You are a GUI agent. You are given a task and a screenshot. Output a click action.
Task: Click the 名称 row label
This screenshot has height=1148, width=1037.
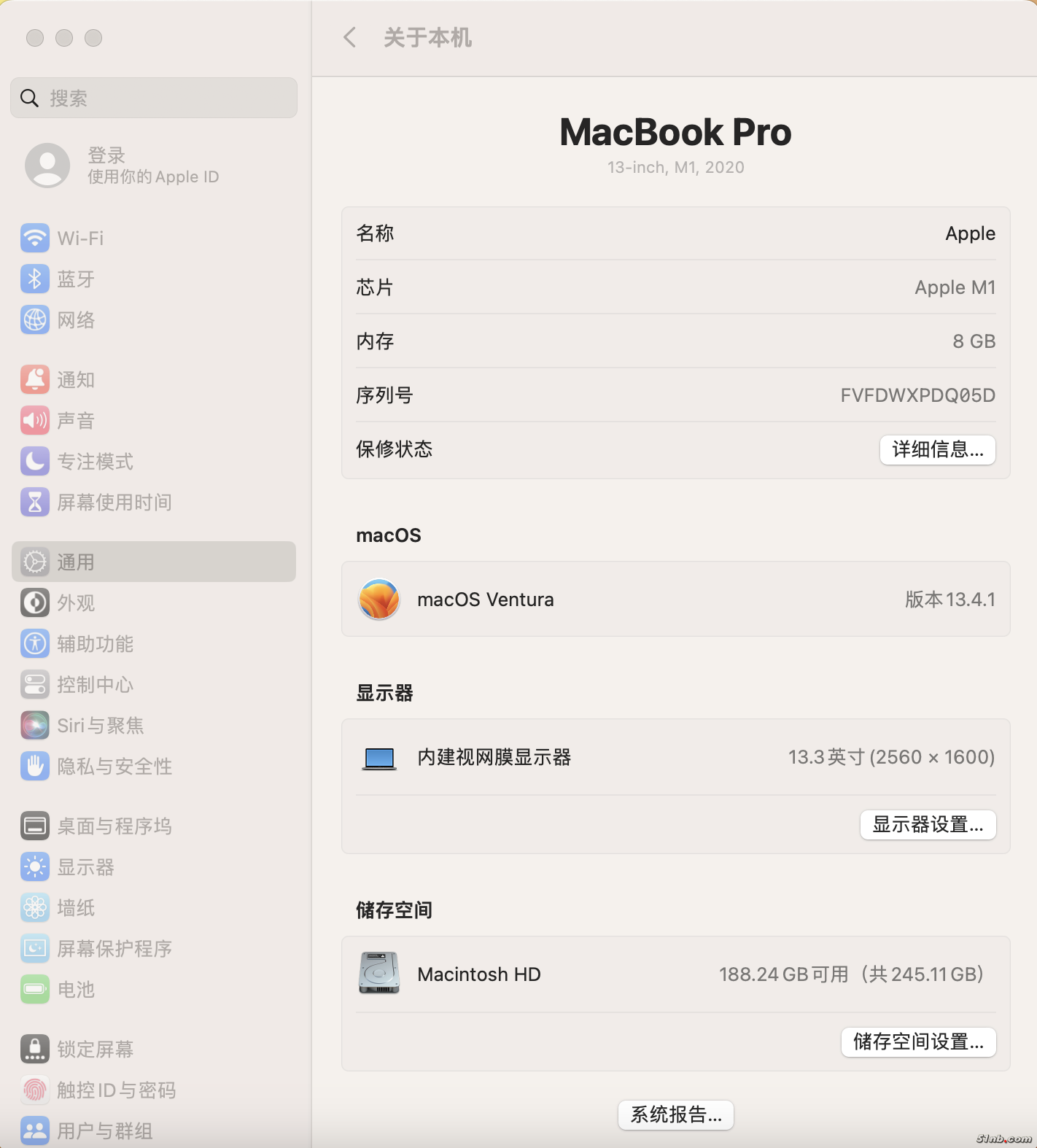(375, 233)
